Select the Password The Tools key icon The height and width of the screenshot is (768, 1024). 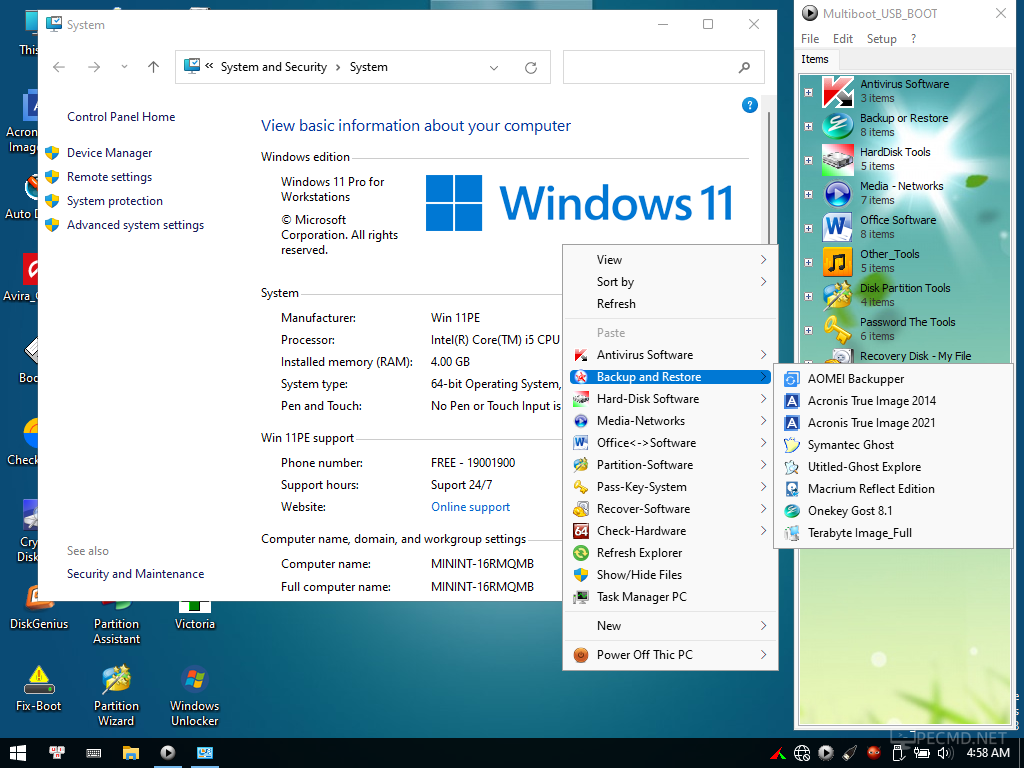[837, 329]
